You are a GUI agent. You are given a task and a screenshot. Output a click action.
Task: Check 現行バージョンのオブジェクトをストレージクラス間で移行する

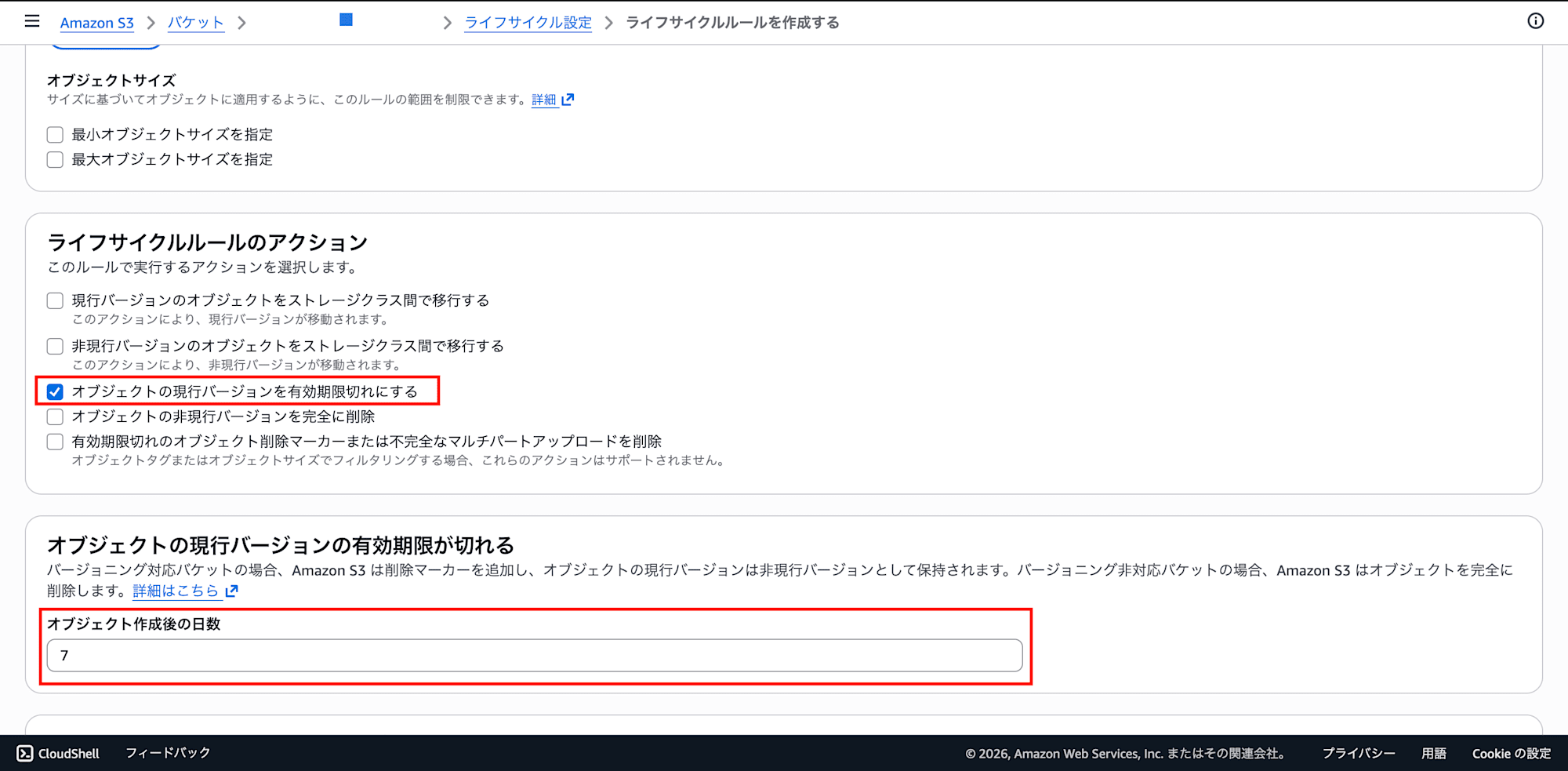click(55, 301)
